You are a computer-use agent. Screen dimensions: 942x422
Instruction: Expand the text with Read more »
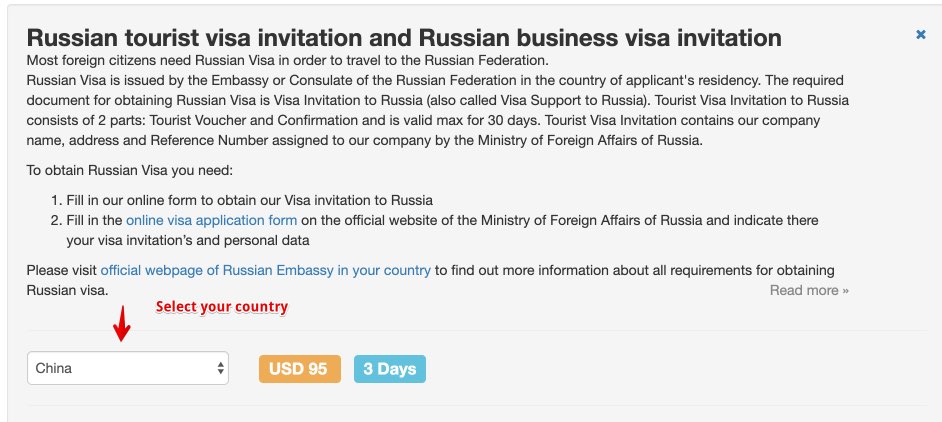(x=809, y=290)
